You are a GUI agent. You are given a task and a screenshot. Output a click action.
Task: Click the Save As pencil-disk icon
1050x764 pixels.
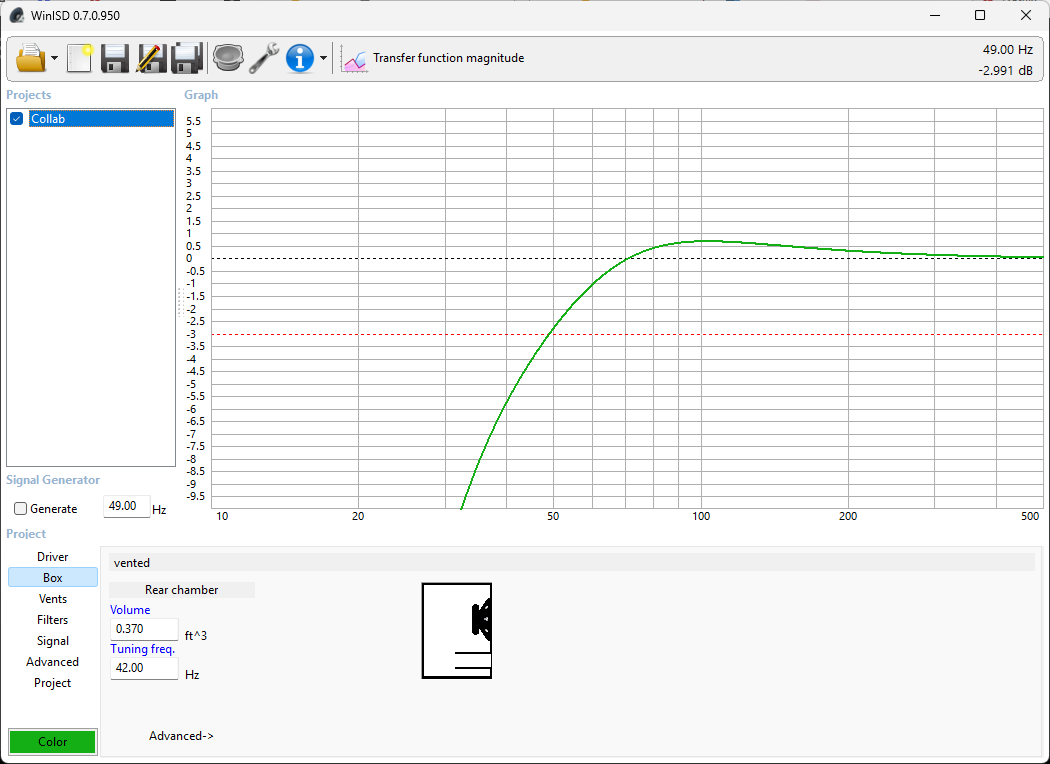(x=151, y=58)
